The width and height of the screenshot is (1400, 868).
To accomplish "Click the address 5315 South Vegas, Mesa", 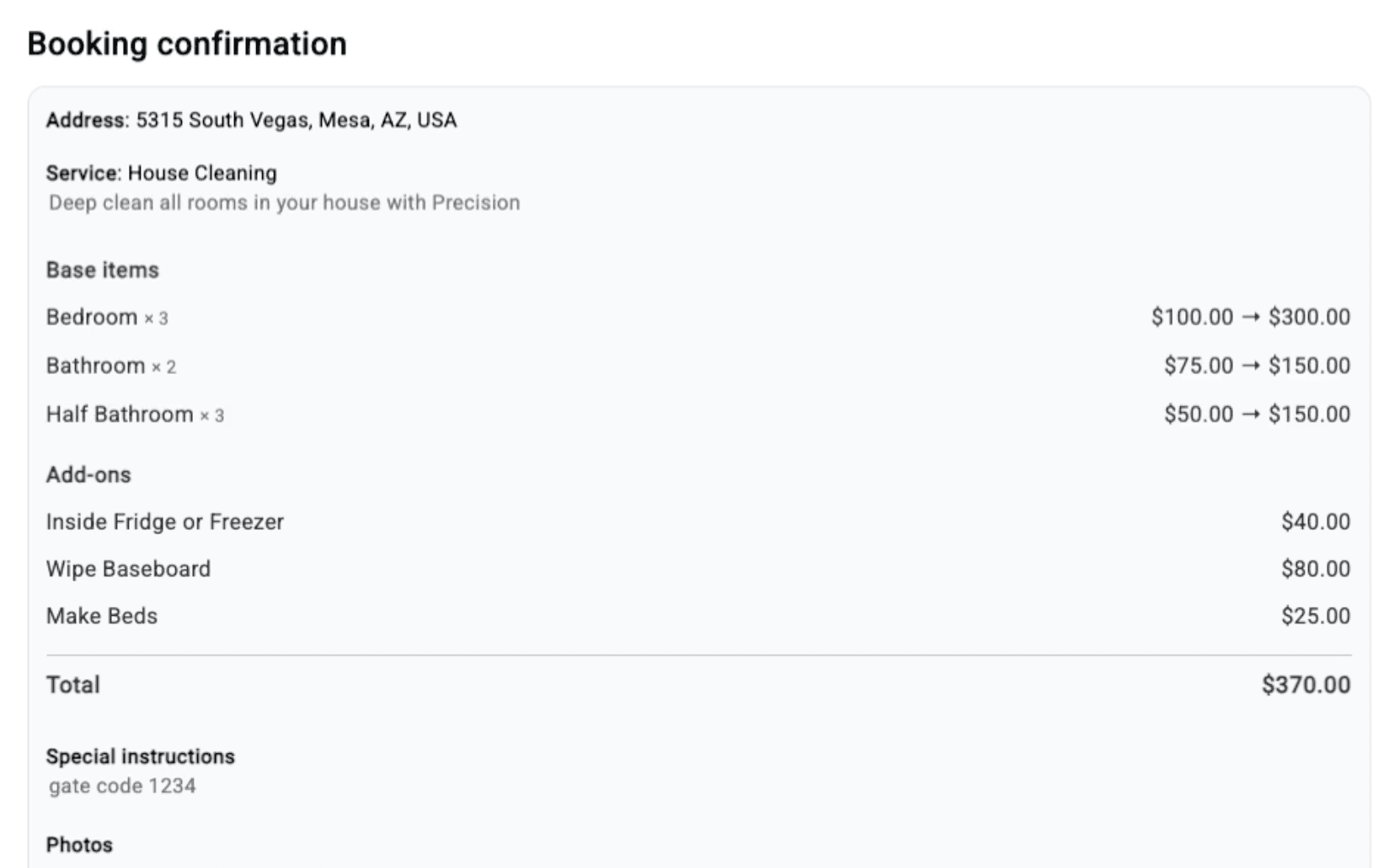I will [296, 120].
